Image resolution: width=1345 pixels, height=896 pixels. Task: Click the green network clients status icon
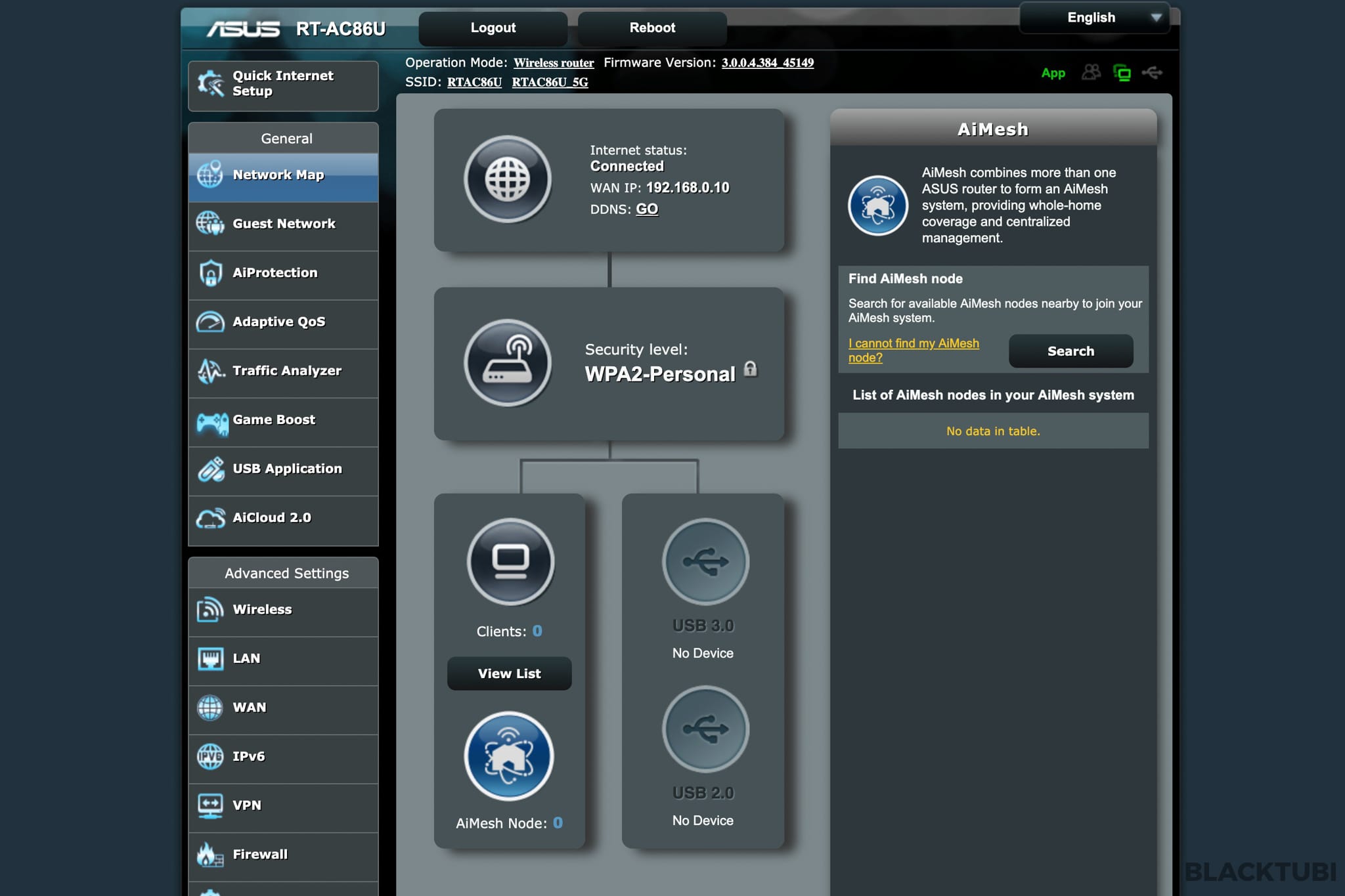[1122, 73]
